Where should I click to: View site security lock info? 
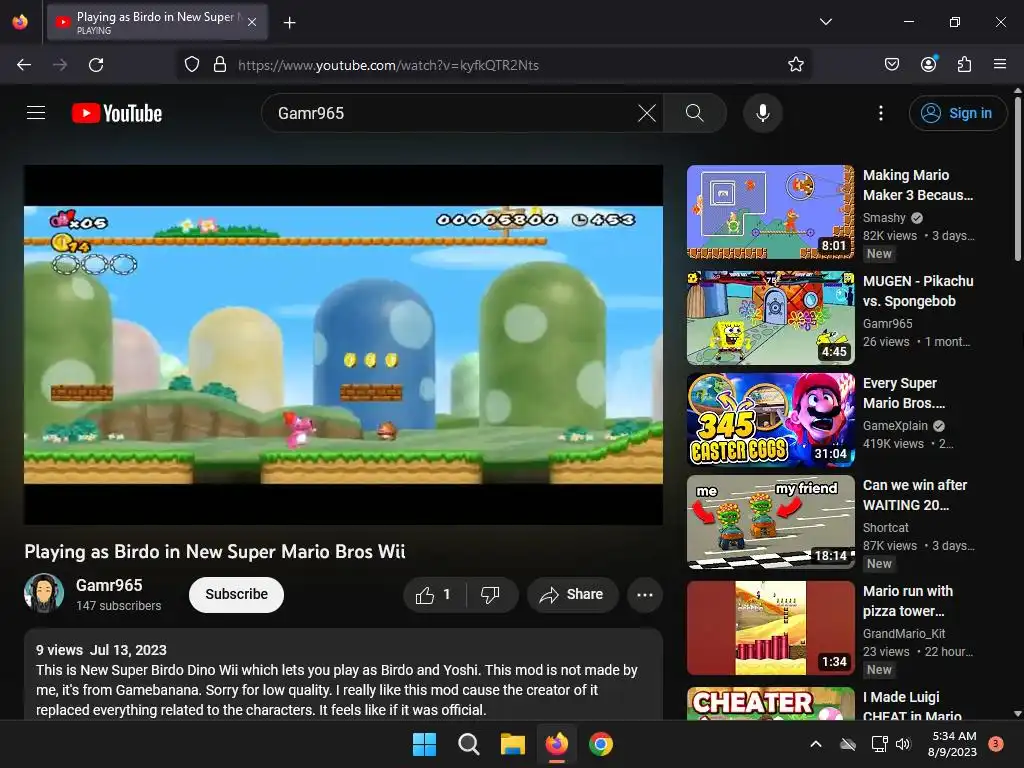[x=220, y=65]
